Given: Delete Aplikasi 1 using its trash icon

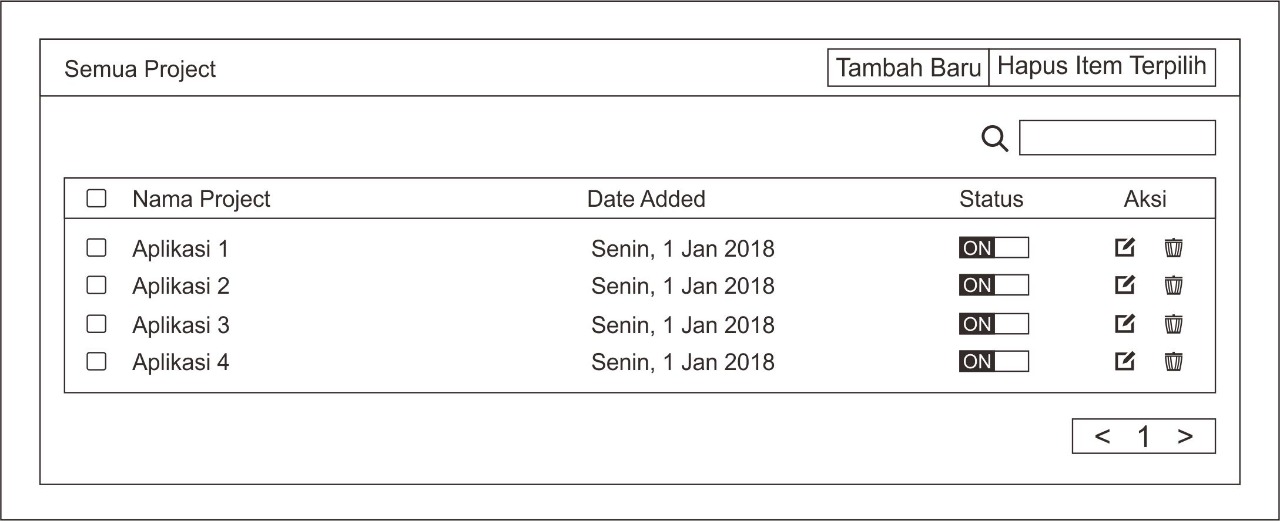Looking at the screenshot, I should point(1174,248).
